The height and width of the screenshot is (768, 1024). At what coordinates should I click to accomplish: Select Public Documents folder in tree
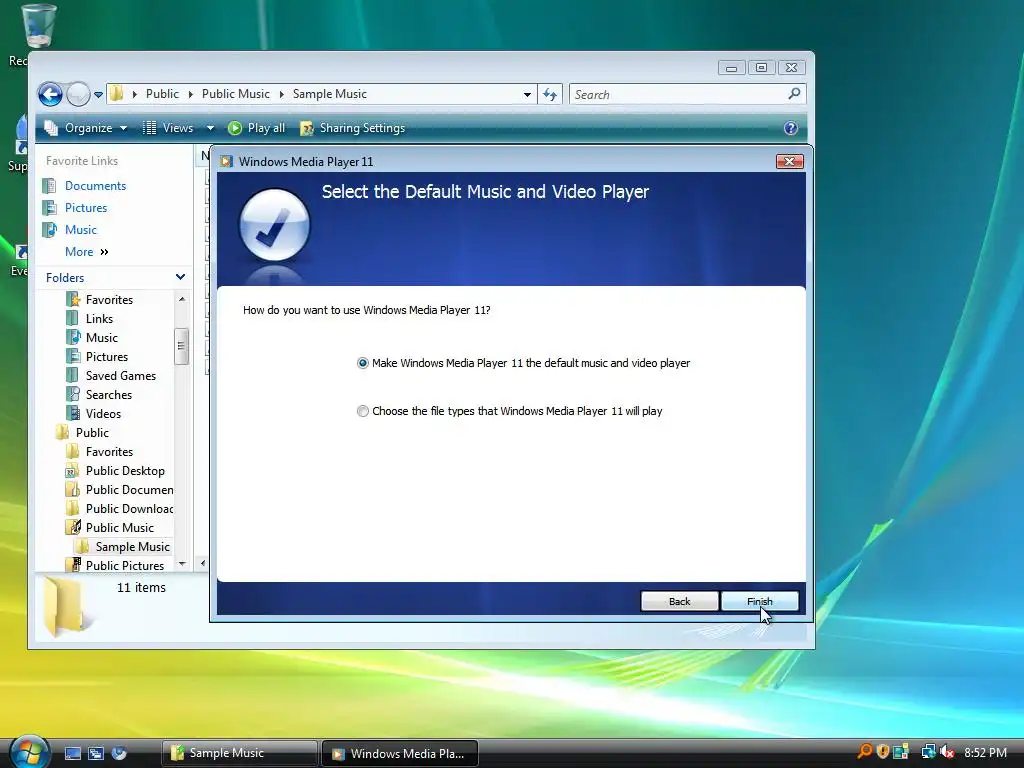click(x=129, y=490)
